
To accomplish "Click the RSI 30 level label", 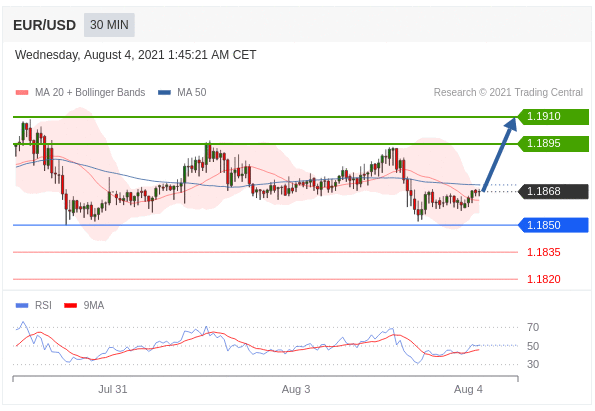I will [533, 364].
